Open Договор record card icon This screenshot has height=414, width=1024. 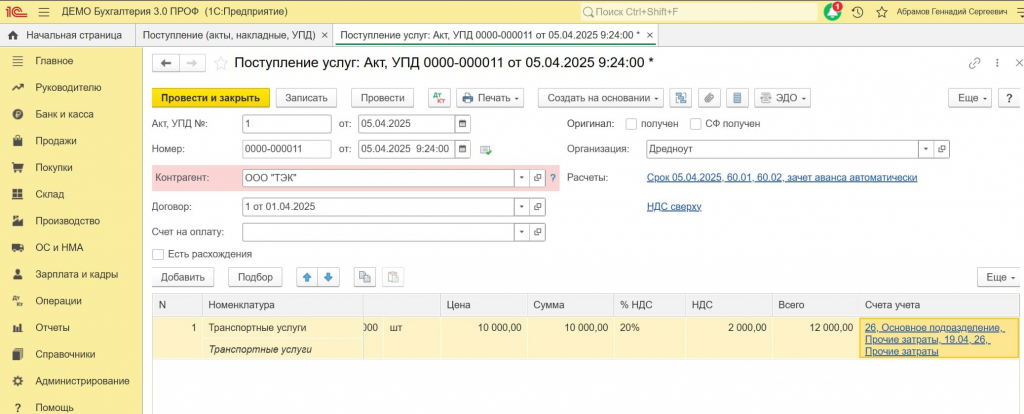click(x=537, y=206)
